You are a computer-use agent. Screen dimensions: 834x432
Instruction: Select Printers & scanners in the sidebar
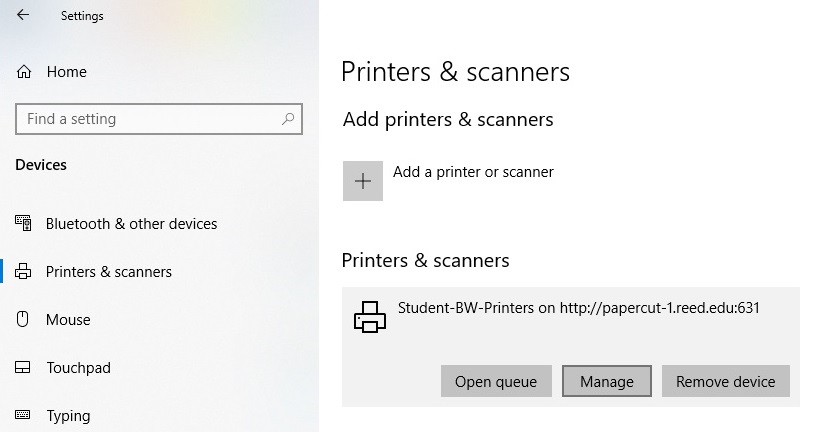[109, 272]
